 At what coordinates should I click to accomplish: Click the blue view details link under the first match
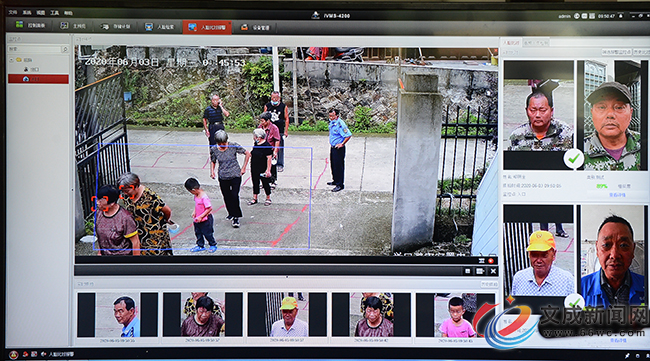tap(617, 195)
